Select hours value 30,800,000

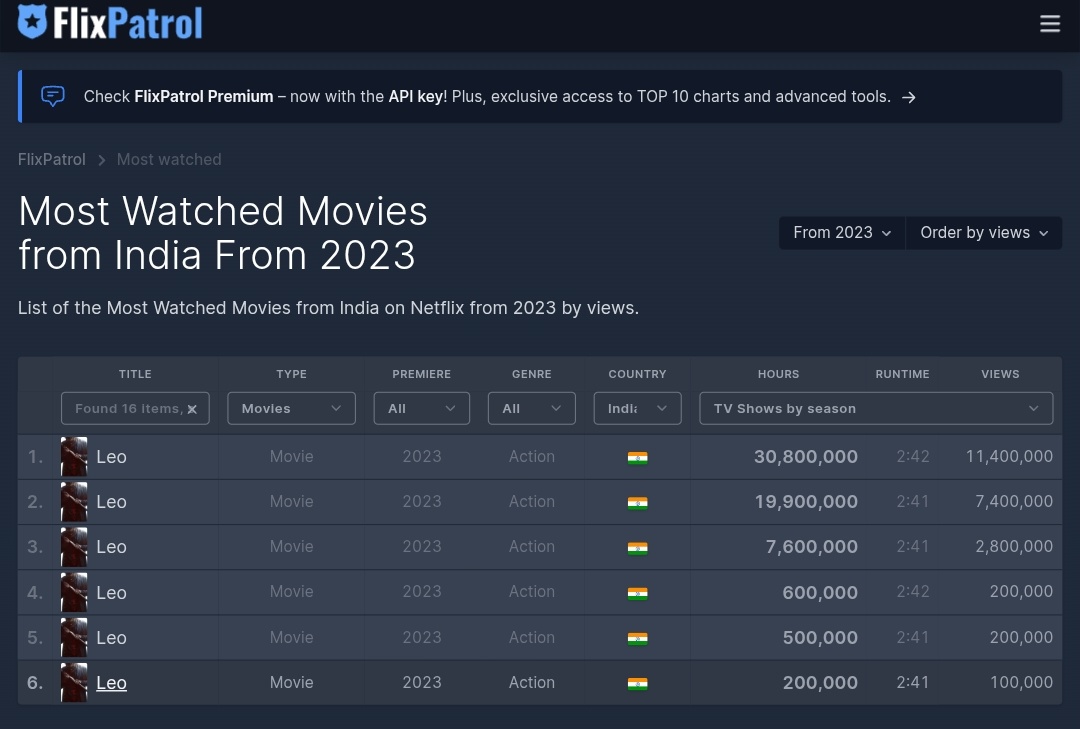pos(806,457)
